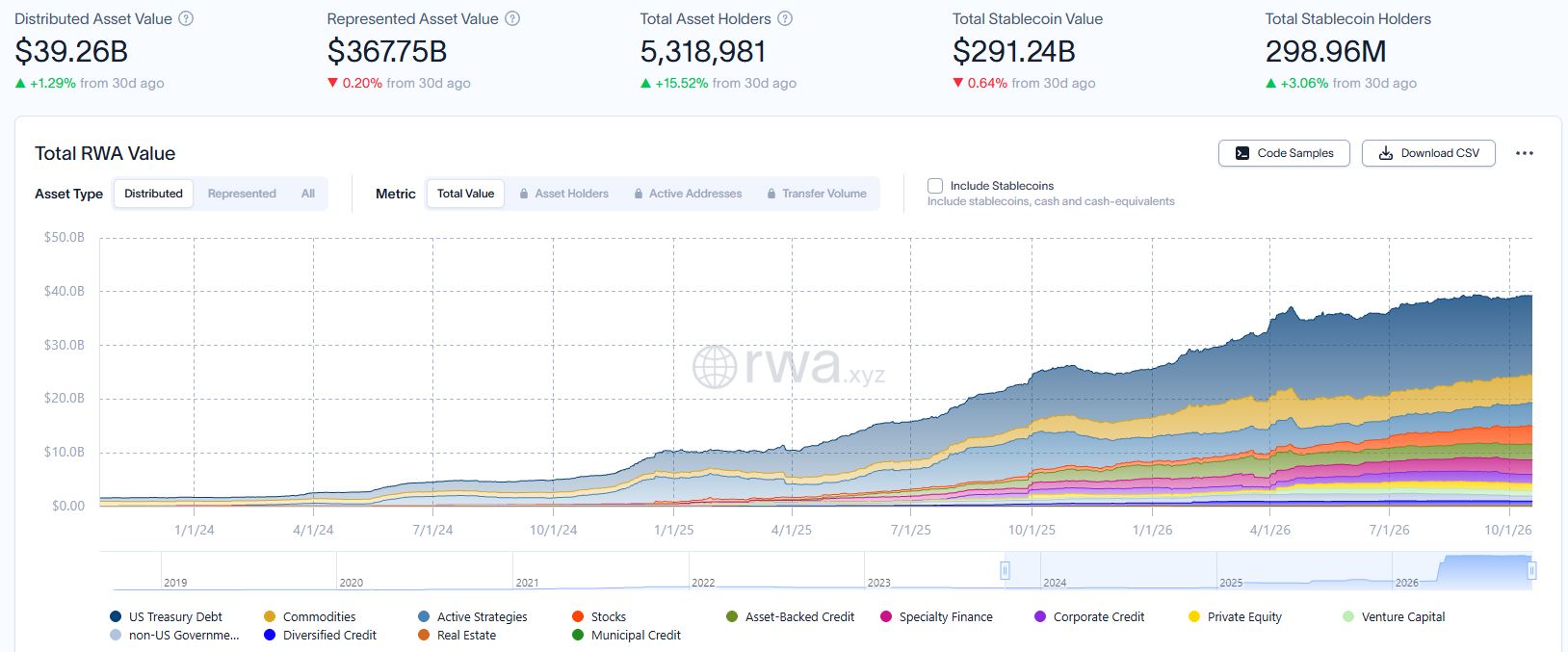Click the info icon beside Represented Asset Value
The height and width of the screenshot is (652, 1568).
tap(513, 19)
